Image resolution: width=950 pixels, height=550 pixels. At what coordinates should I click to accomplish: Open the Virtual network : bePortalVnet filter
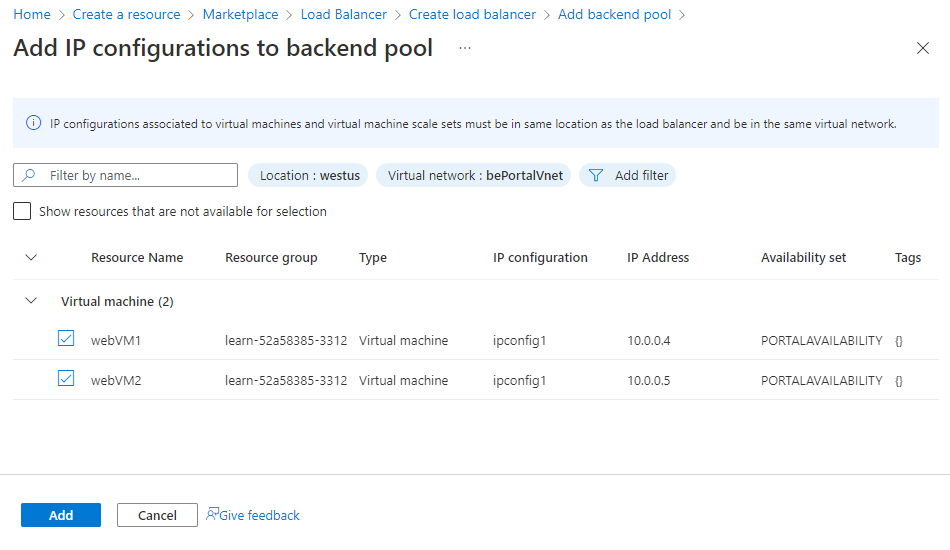pyautogui.click(x=473, y=175)
